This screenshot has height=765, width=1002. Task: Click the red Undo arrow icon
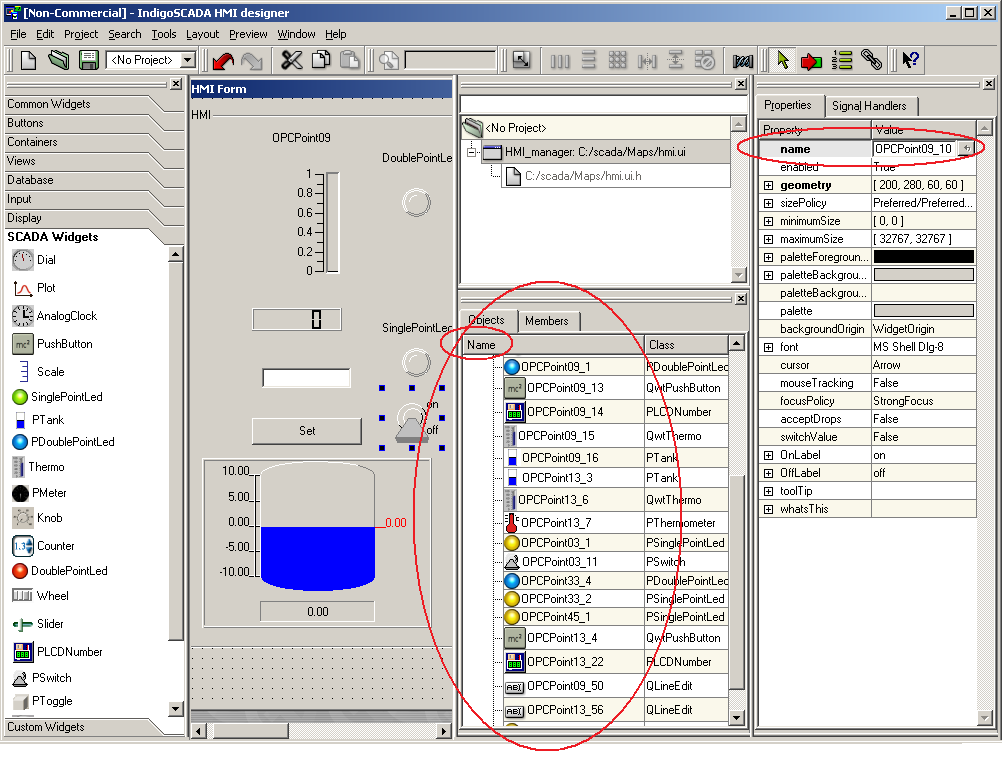coord(224,61)
